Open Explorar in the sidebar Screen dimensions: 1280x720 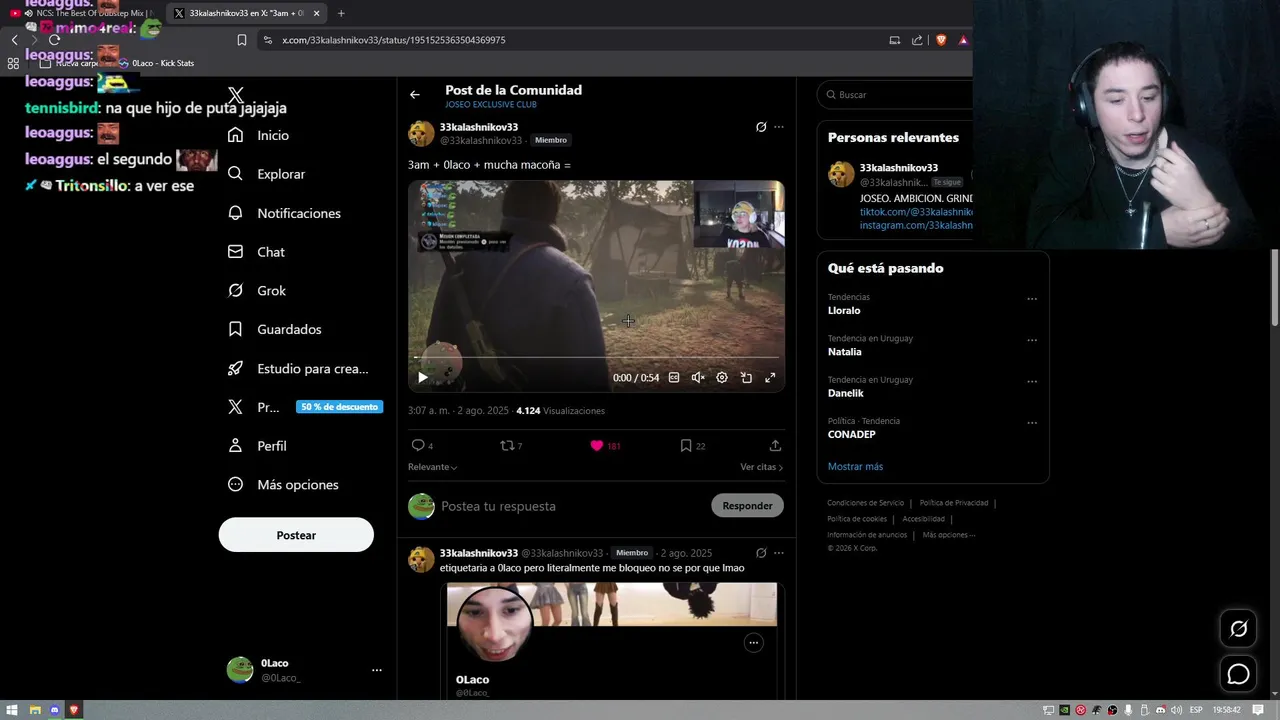tap(266, 174)
